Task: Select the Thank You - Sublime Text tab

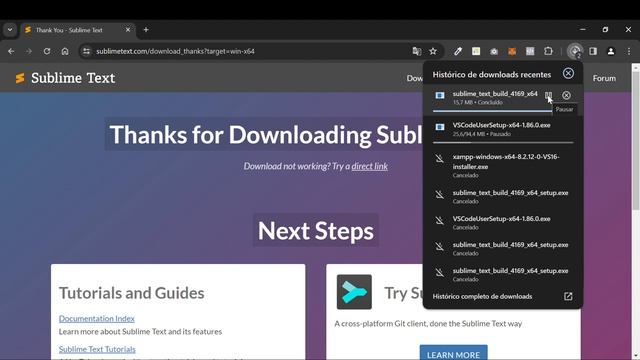Action: [x=78, y=30]
